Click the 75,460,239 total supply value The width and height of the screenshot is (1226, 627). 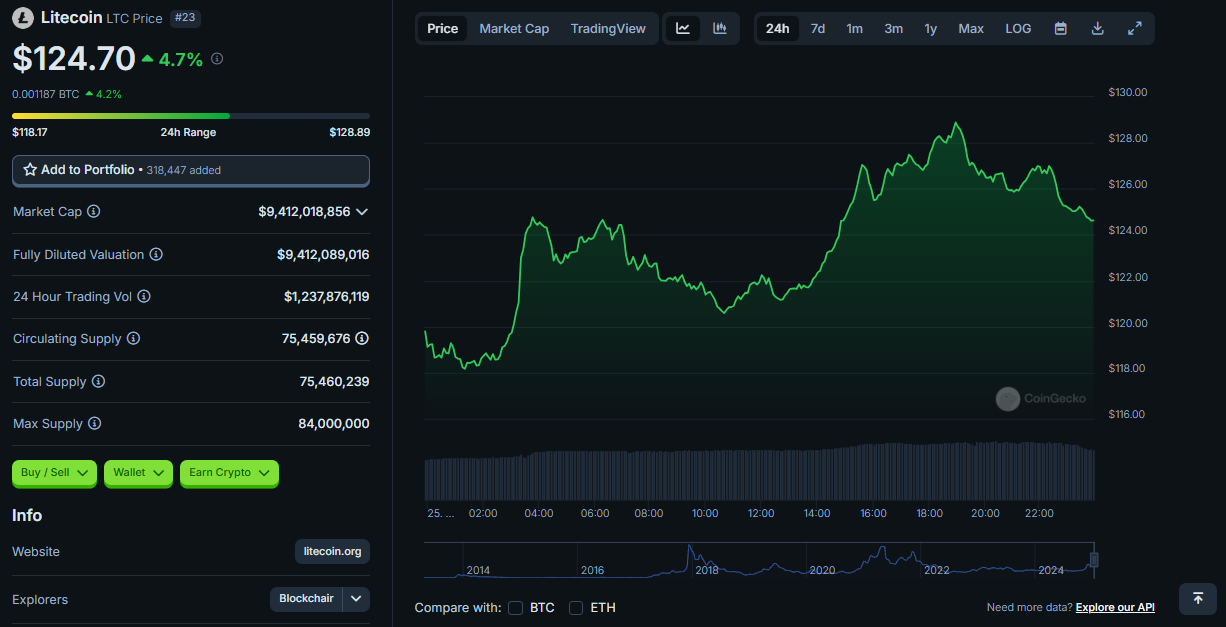(335, 382)
